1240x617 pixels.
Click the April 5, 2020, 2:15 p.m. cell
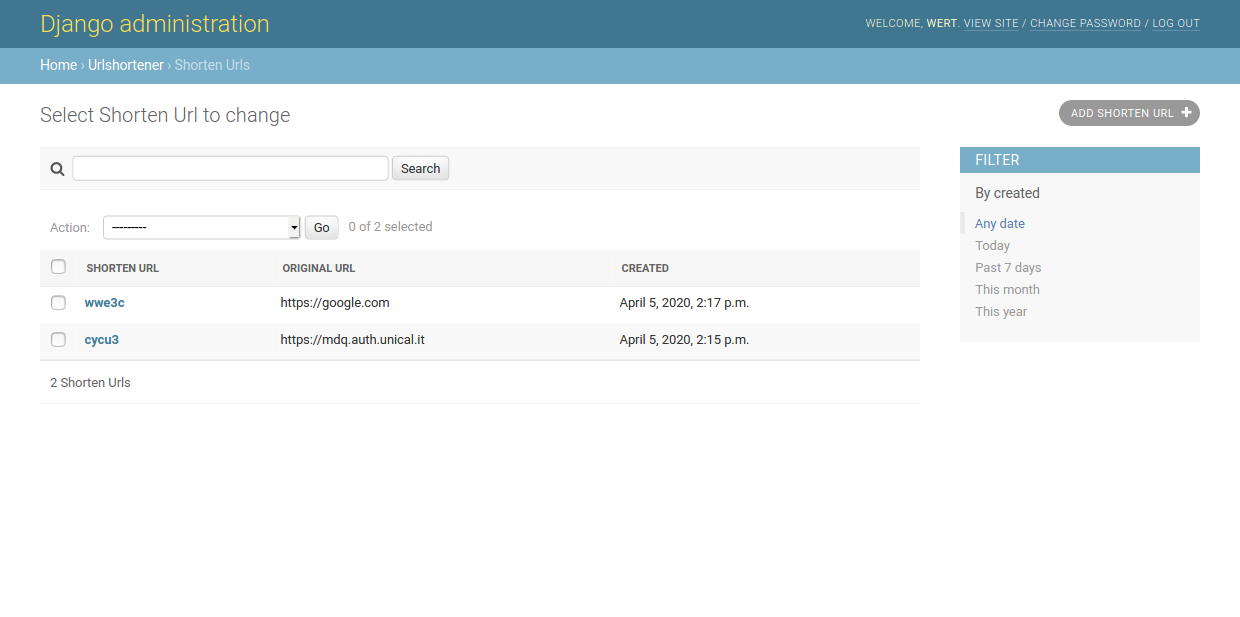684,339
